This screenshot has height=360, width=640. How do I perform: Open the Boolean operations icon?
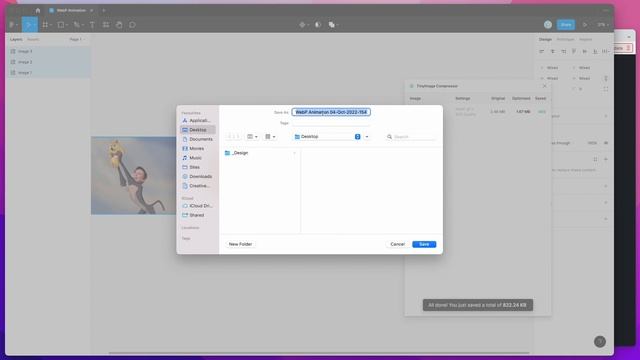pos(332,25)
